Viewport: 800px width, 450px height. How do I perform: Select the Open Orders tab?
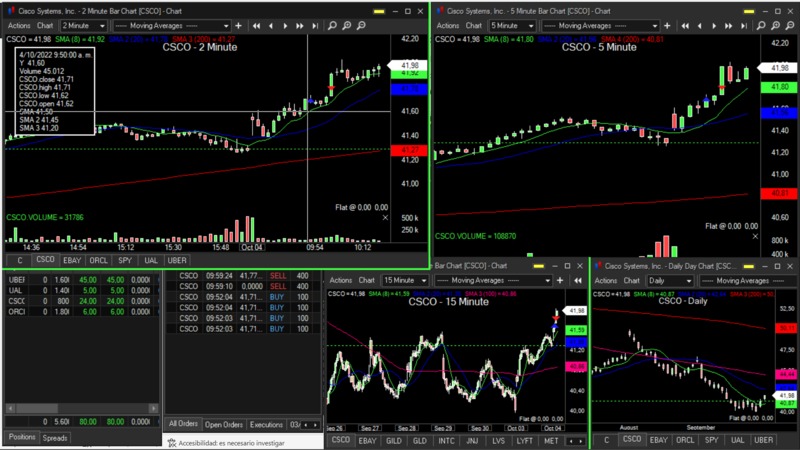coord(224,425)
